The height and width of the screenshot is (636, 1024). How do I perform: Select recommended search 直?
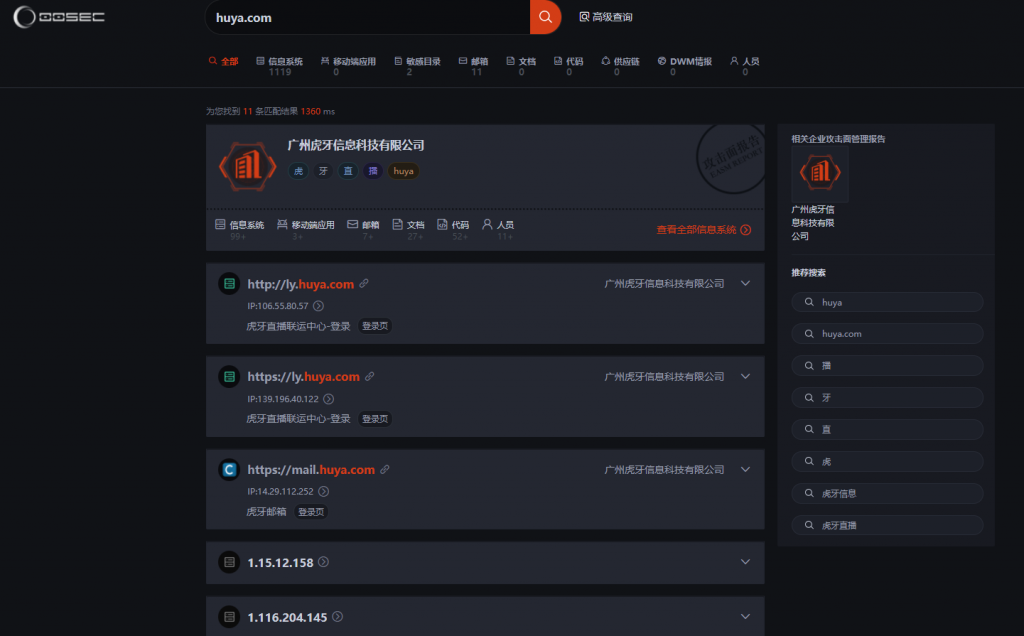click(x=887, y=430)
